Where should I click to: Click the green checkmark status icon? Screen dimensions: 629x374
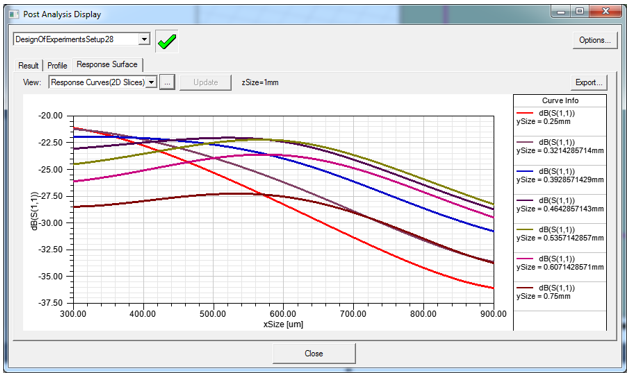pyautogui.click(x=167, y=41)
